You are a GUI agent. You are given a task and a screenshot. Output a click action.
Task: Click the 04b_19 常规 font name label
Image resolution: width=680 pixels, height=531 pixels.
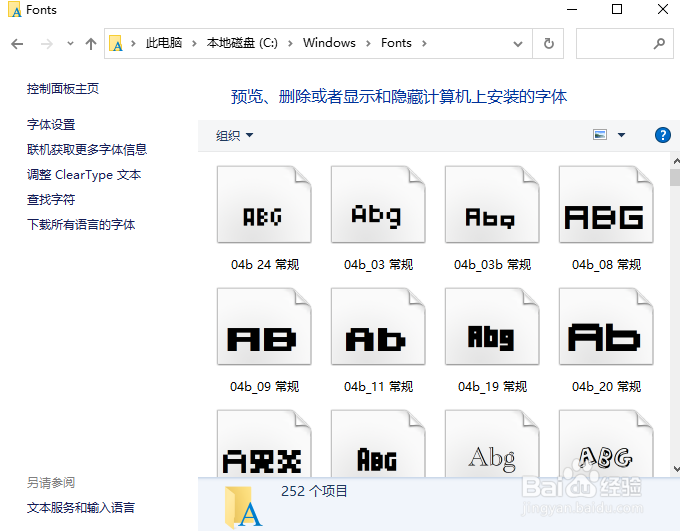pyautogui.click(x=492, y=386)
